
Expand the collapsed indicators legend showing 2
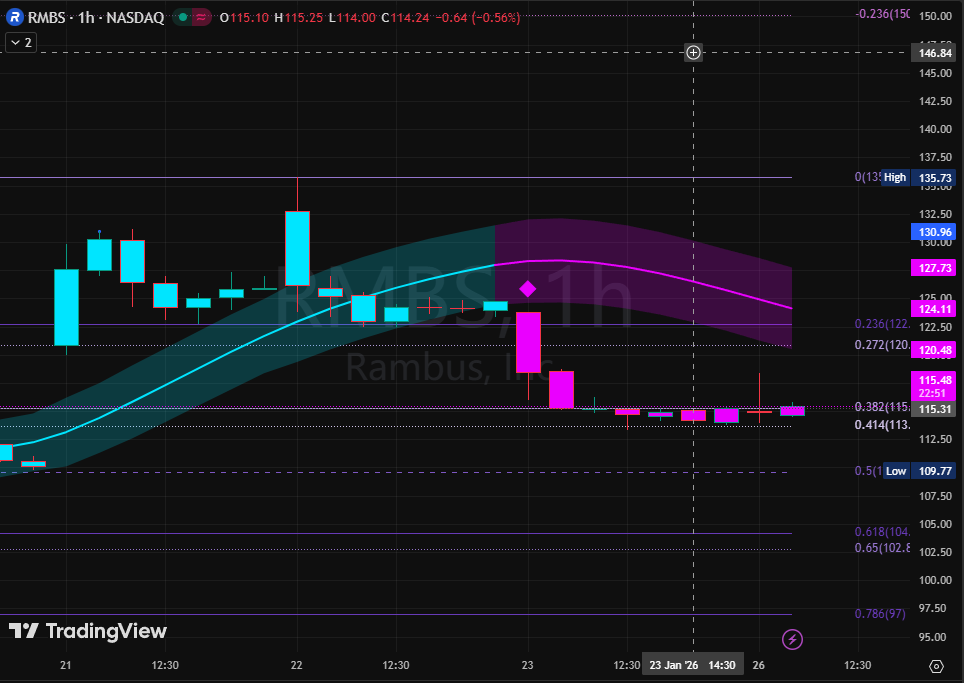pos(21,42)
